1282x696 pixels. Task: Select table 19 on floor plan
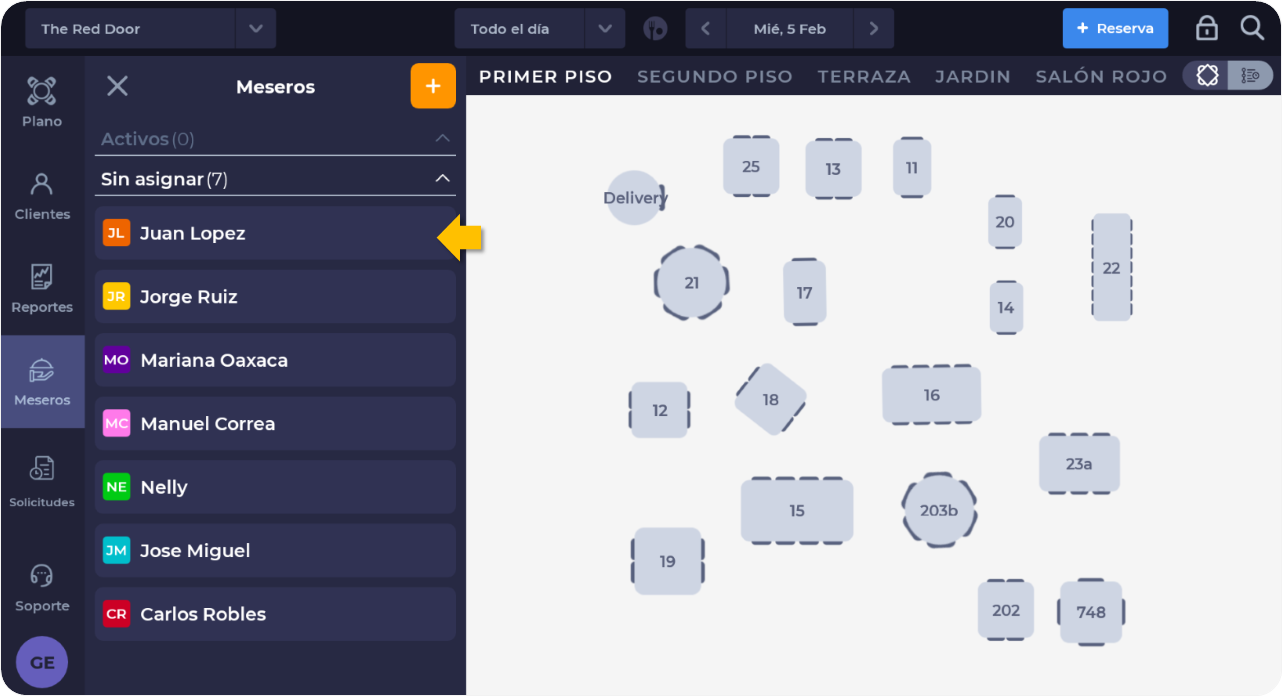(667, 561)
